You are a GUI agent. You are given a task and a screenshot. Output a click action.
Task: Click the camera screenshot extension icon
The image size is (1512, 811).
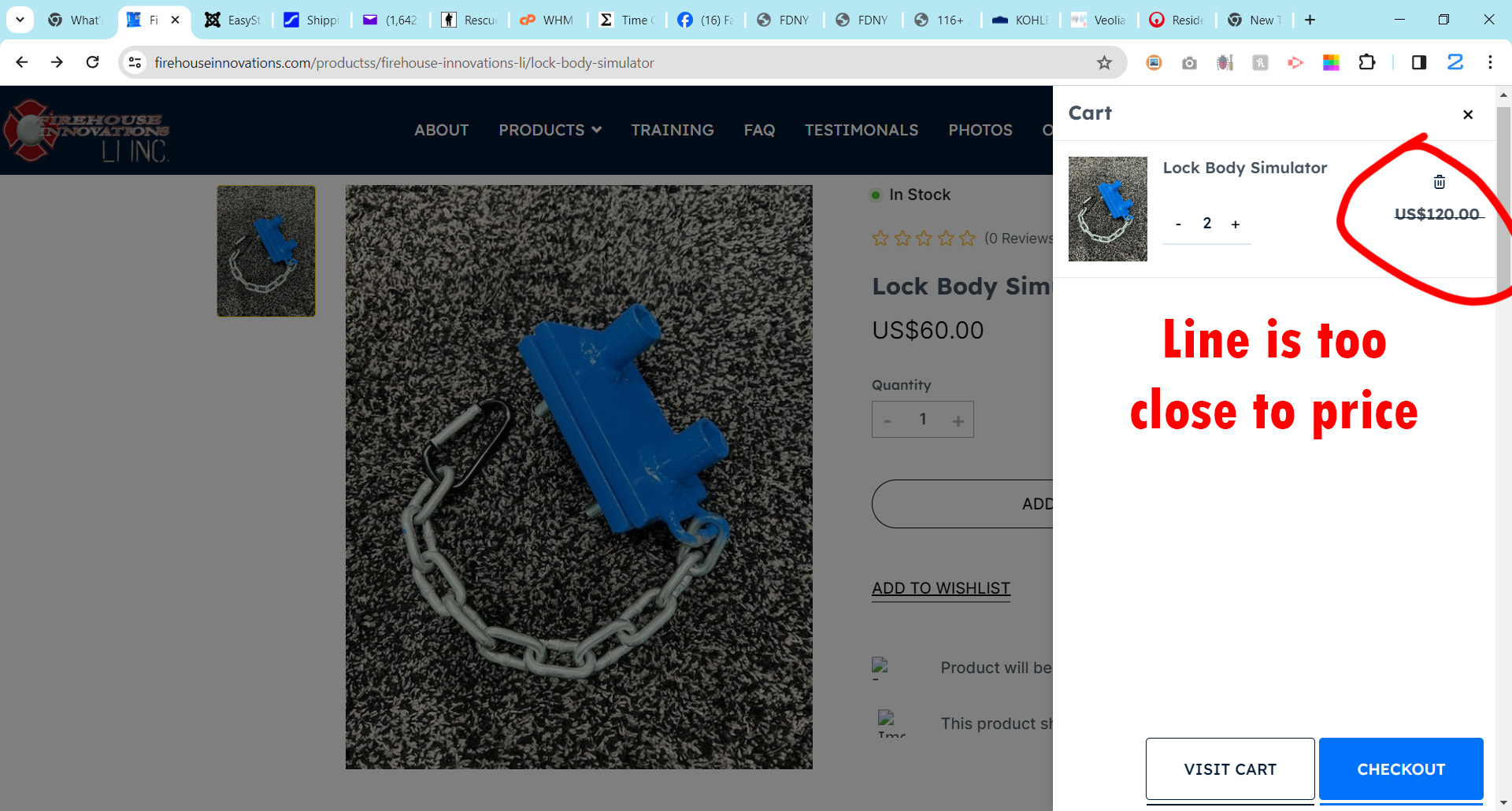pyautogui.click(x=1189, y=63)
